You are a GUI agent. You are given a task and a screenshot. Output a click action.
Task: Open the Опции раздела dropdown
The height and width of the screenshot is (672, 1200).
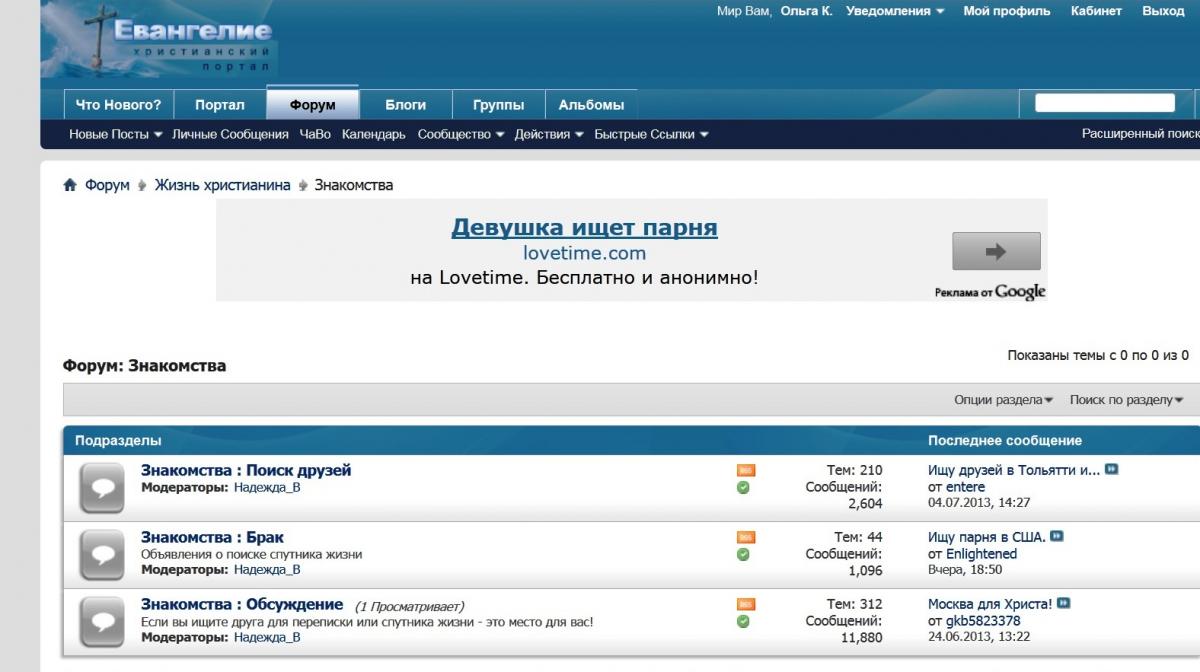point(1003,400)
